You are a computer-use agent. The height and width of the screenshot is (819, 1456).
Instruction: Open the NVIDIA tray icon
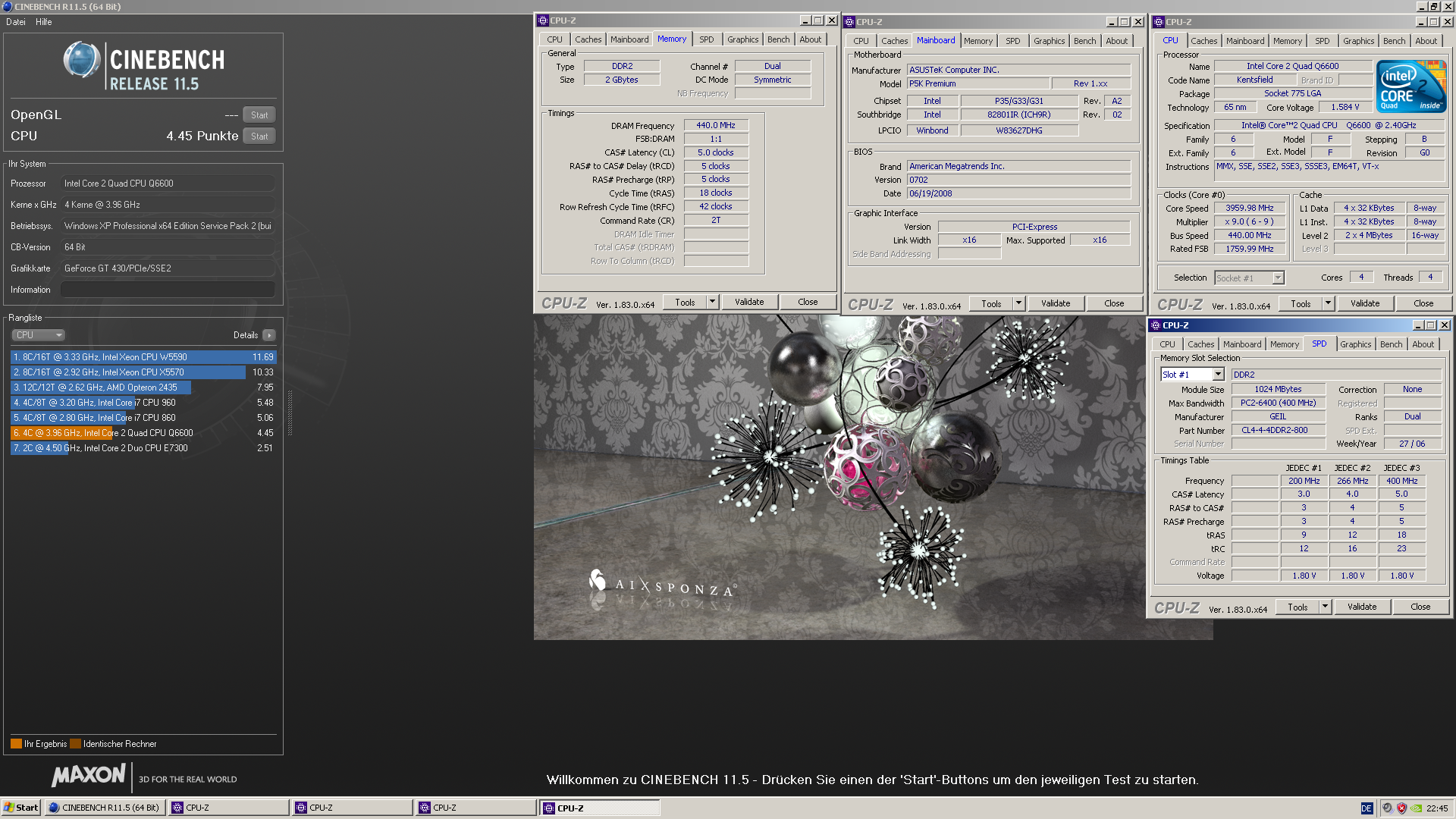coord(1416,808)
